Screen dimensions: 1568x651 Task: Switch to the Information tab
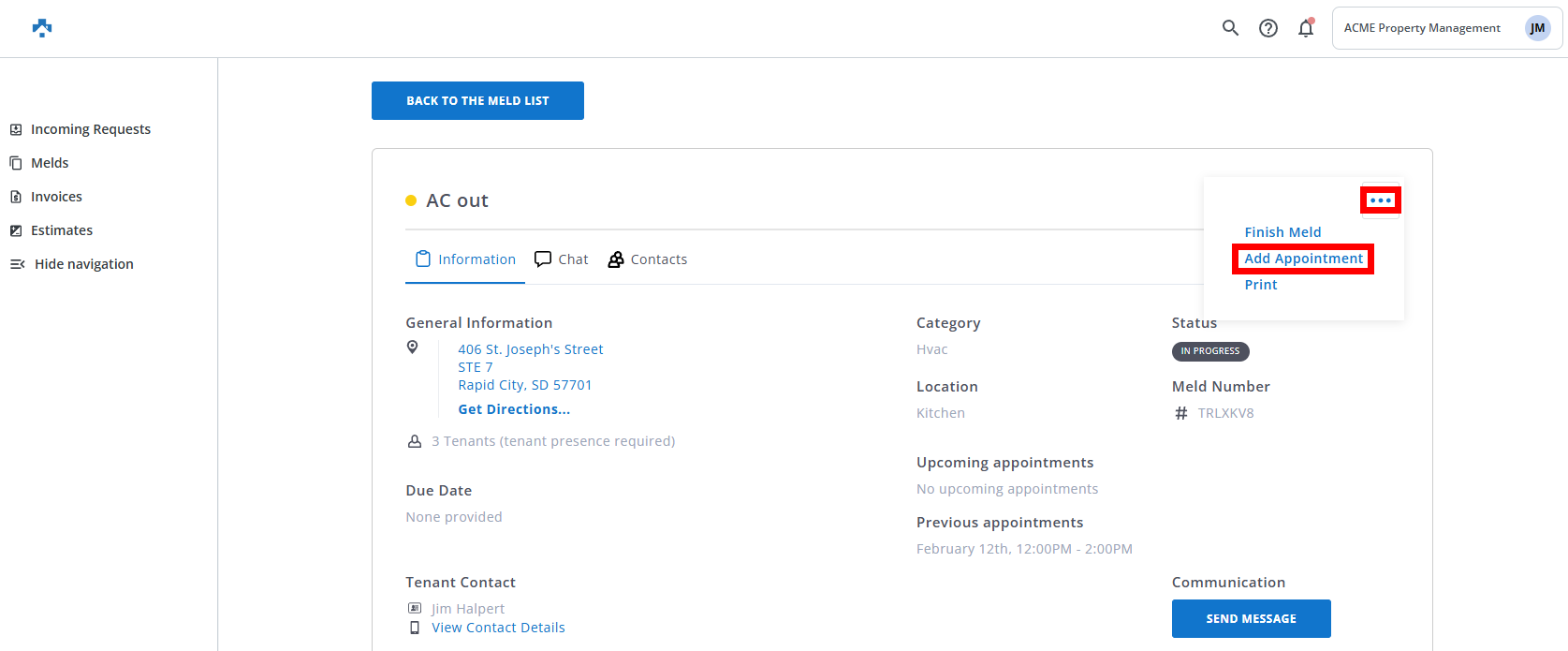[466, 259]
